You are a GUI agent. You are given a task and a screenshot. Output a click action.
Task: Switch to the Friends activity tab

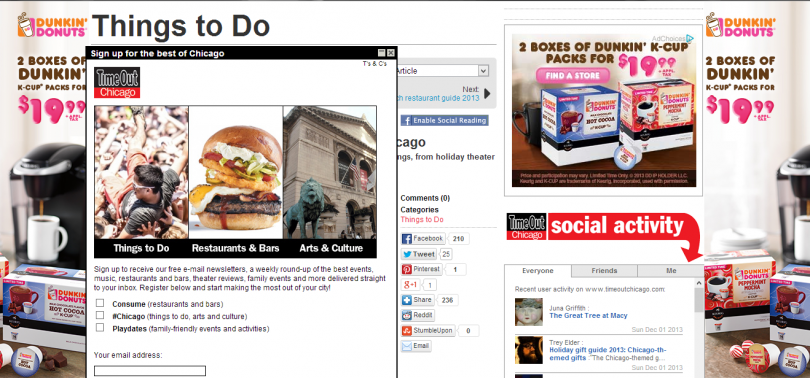tap(604, 271)
